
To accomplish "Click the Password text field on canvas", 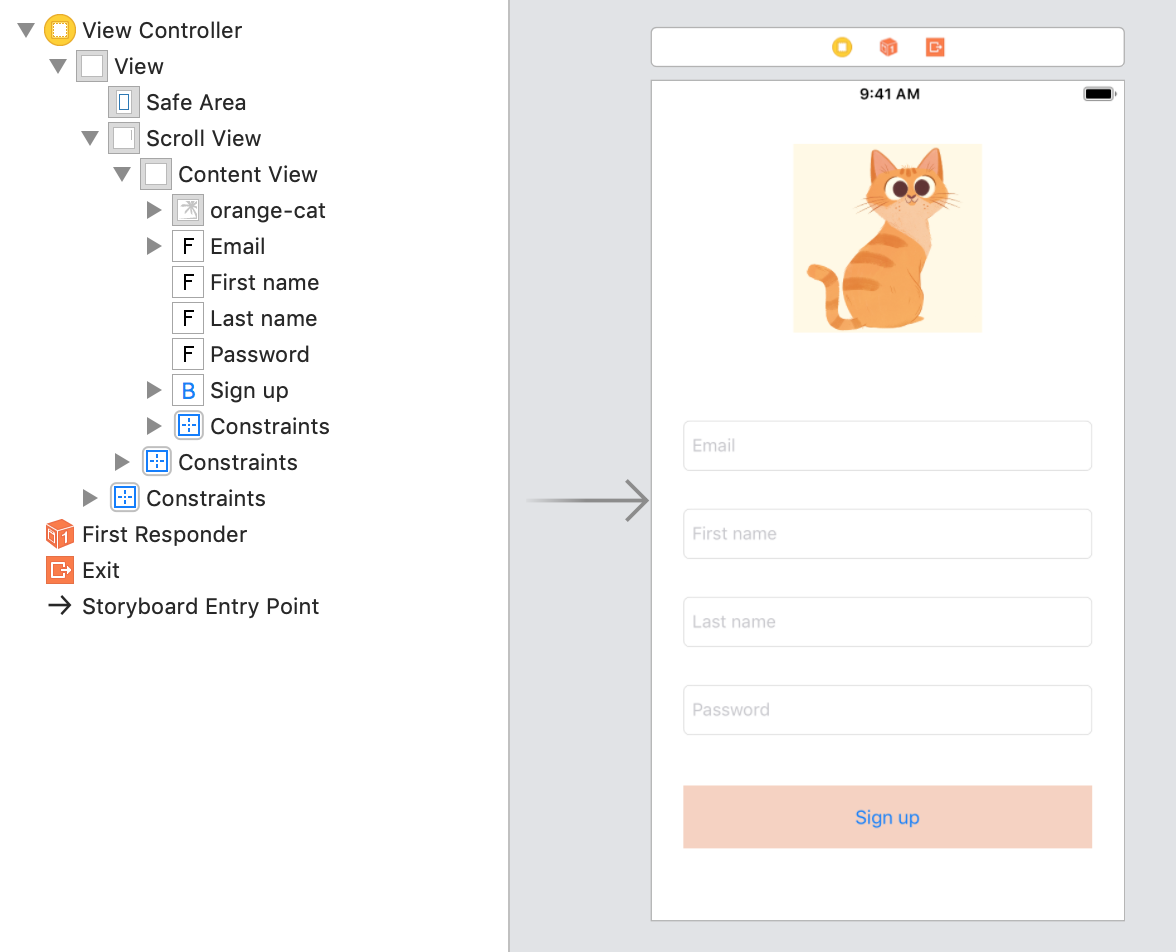I will [887, 710].
